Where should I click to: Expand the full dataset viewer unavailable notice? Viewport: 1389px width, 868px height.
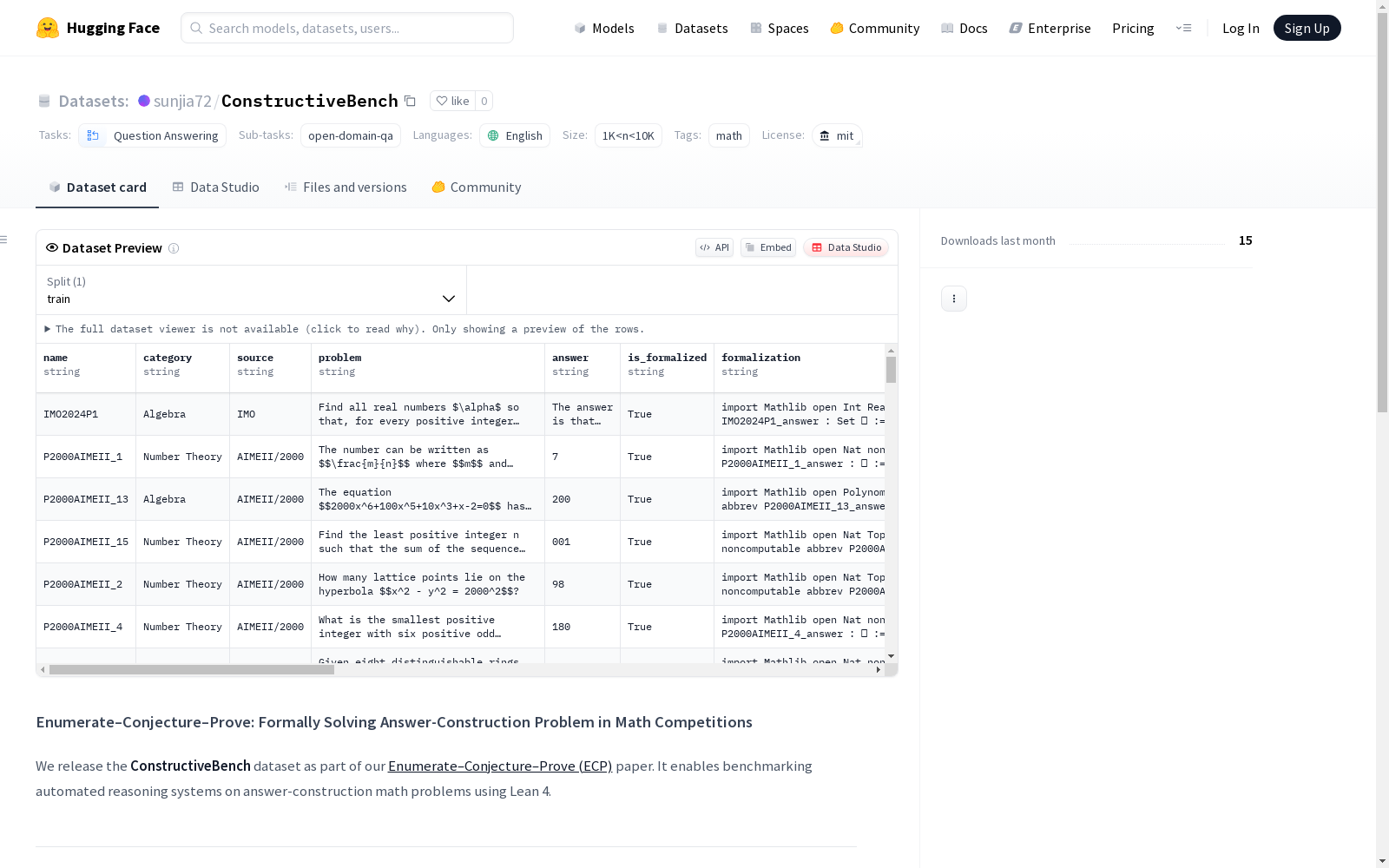(345, 329)
